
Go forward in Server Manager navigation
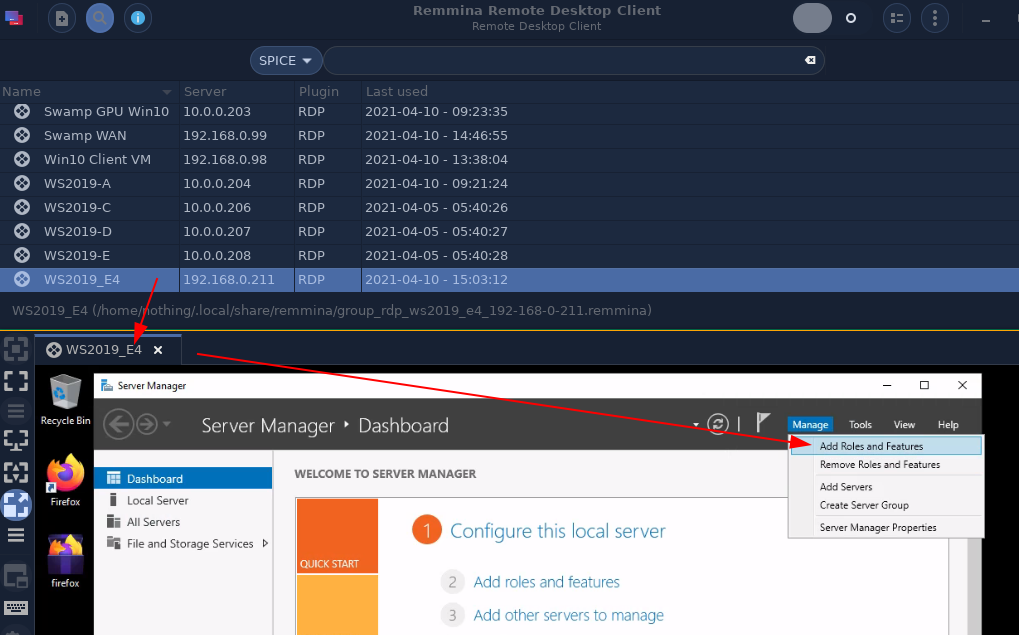point(147,425)
